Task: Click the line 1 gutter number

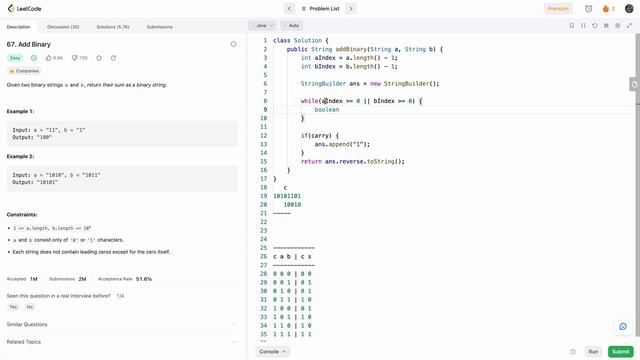Action: click(x=265, y=40)
